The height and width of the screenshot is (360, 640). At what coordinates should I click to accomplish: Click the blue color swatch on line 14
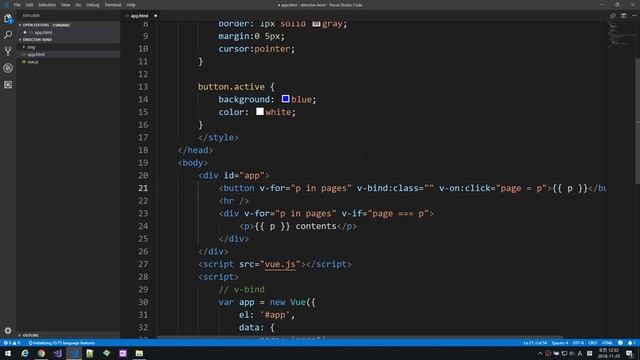click(285, 99)
